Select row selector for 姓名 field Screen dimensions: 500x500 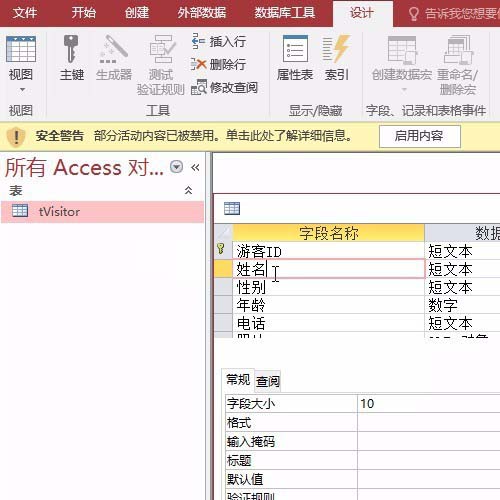tap(223, 269)
